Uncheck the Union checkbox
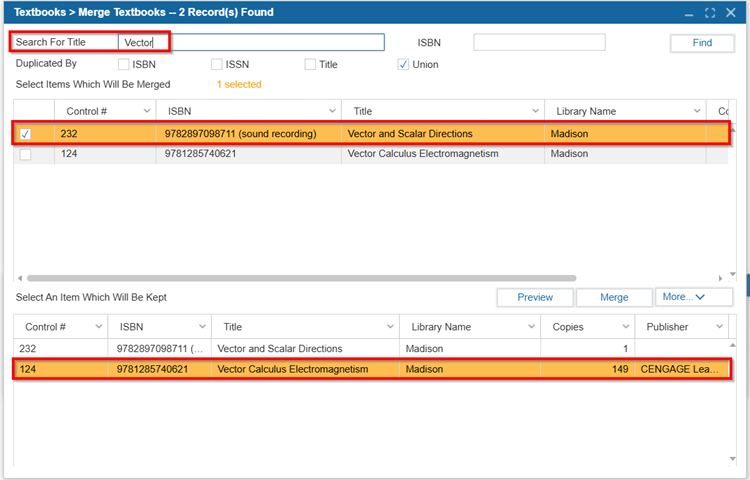 403,64
